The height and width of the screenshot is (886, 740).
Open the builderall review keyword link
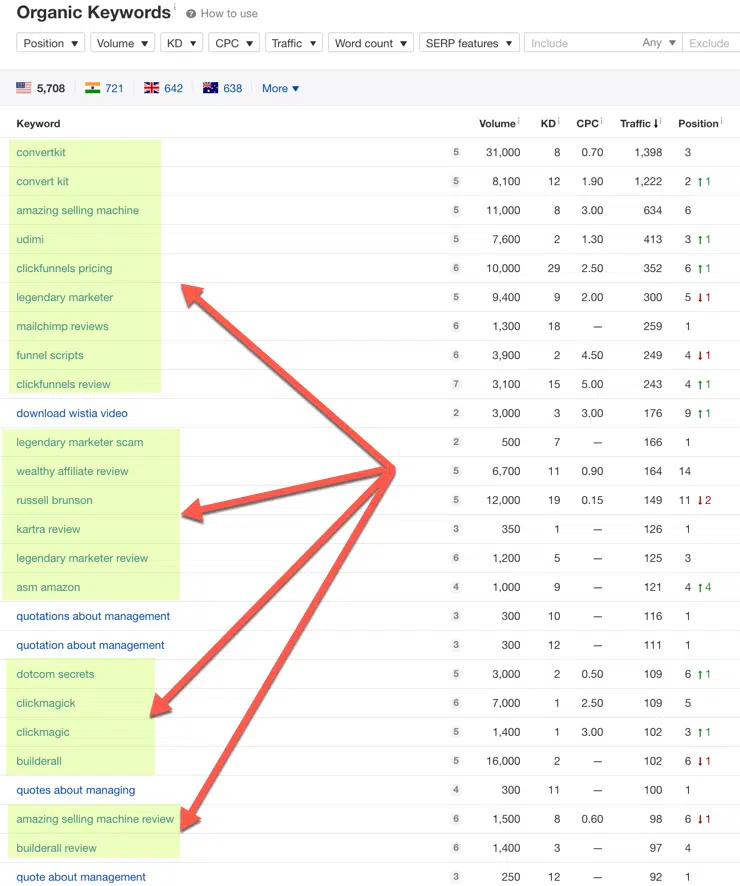pyautogui.click(x=56, y=848)
